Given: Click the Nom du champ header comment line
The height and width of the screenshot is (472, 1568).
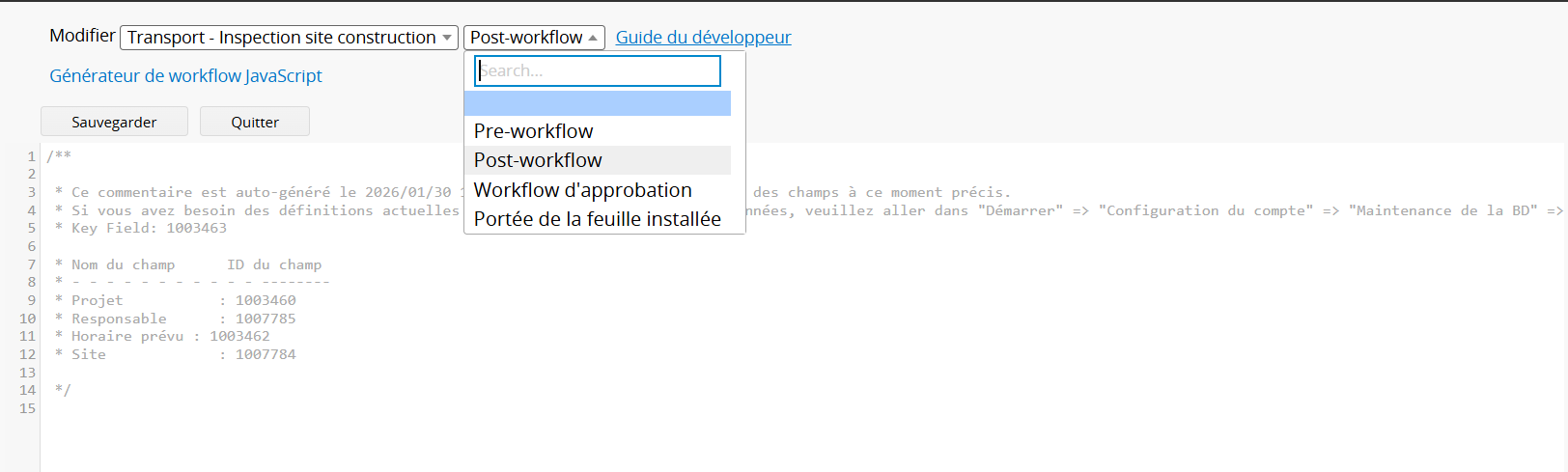Looking at the screenshot, I should pyautogui.click(x=188, y=264).
